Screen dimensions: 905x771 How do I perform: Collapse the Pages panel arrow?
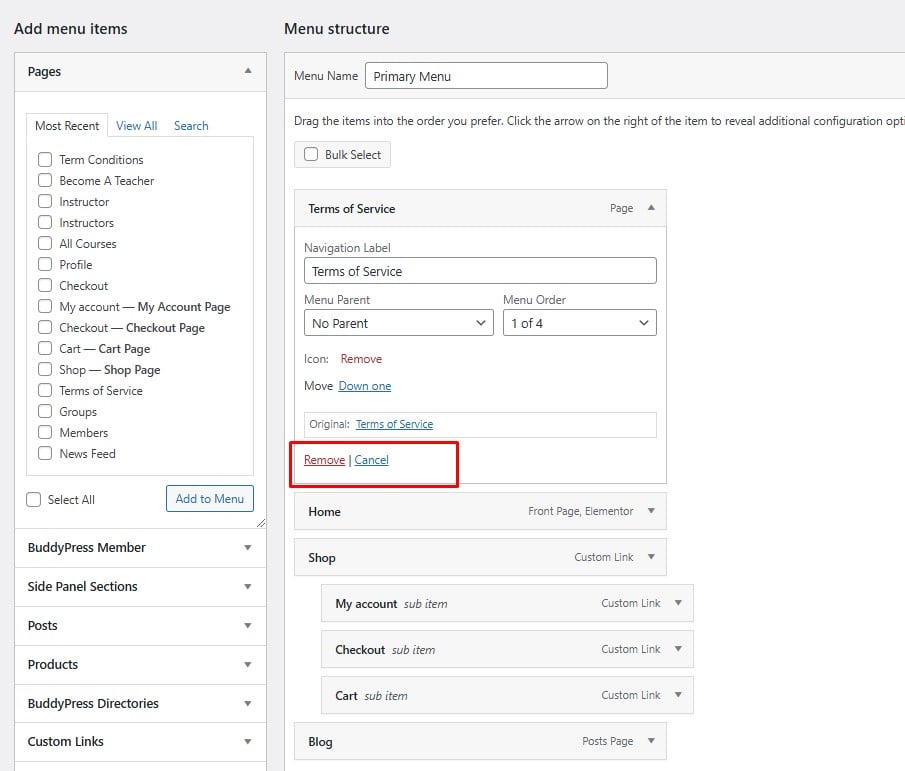coord(248,71)
